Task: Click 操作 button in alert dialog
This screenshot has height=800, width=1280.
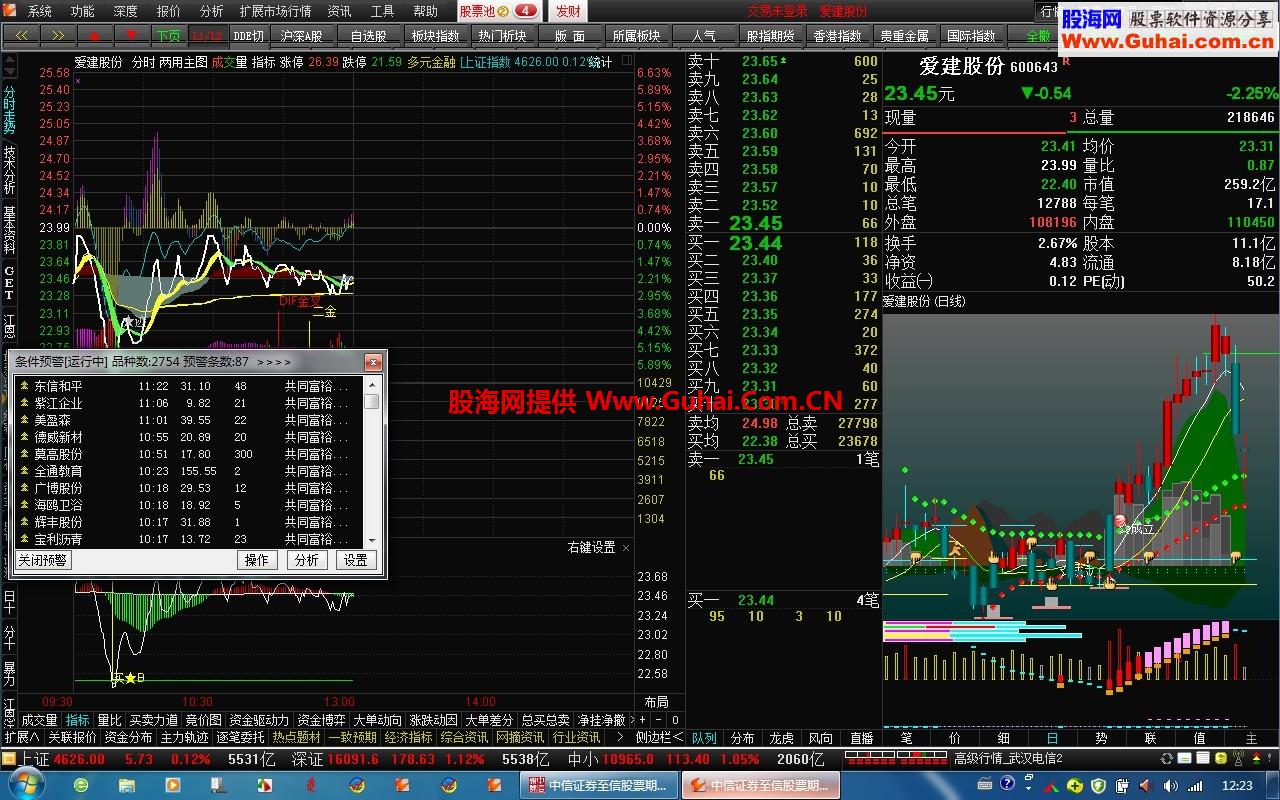Action: [x=257, y=560]
